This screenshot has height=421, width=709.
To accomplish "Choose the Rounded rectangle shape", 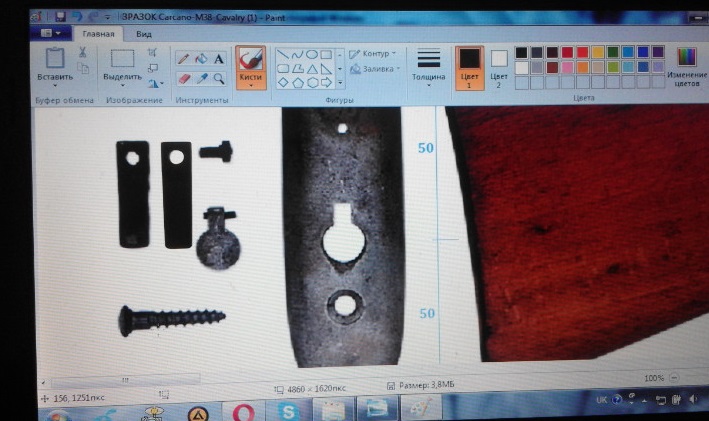I will (x=283, y=69).
